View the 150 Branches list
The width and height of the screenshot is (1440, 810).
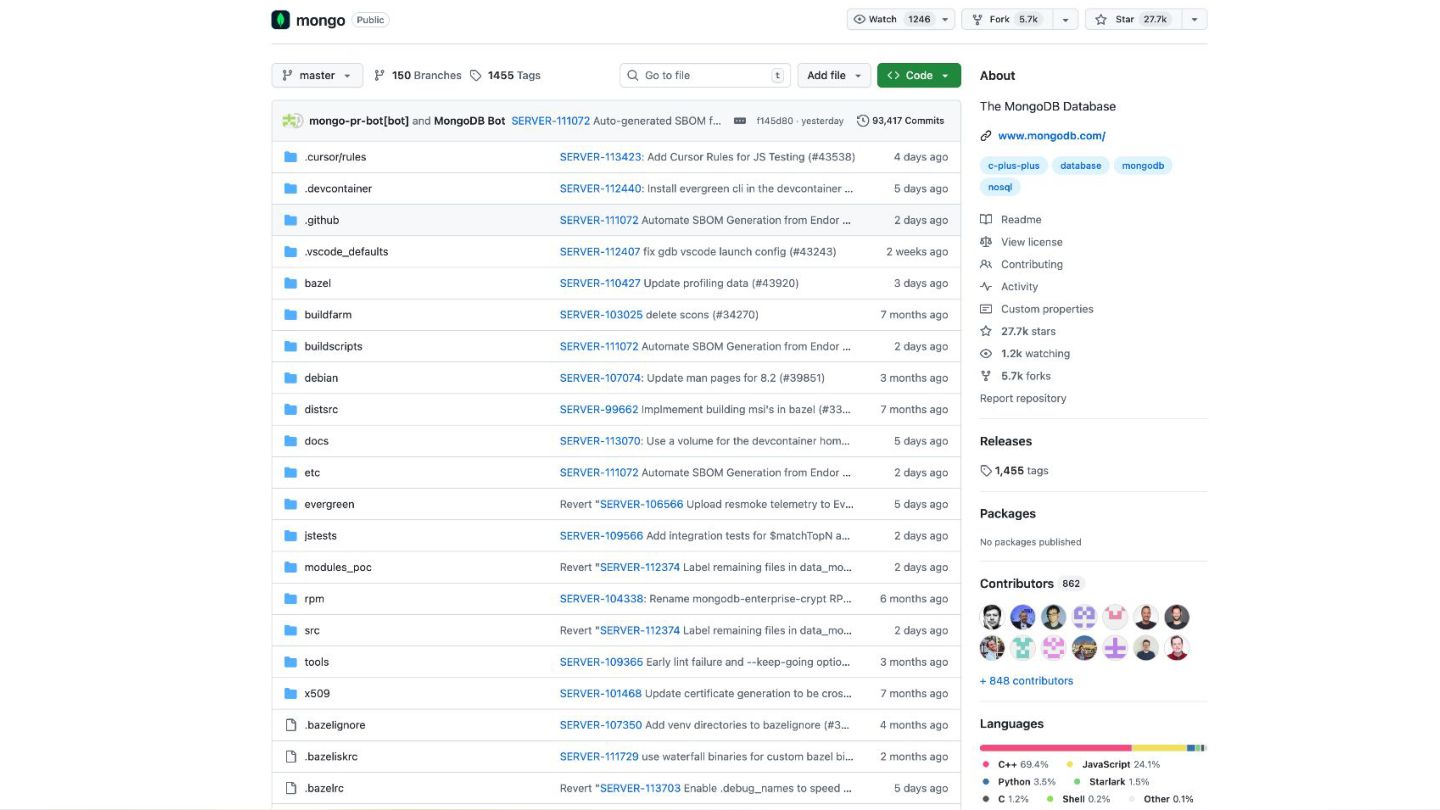[417, 75]
